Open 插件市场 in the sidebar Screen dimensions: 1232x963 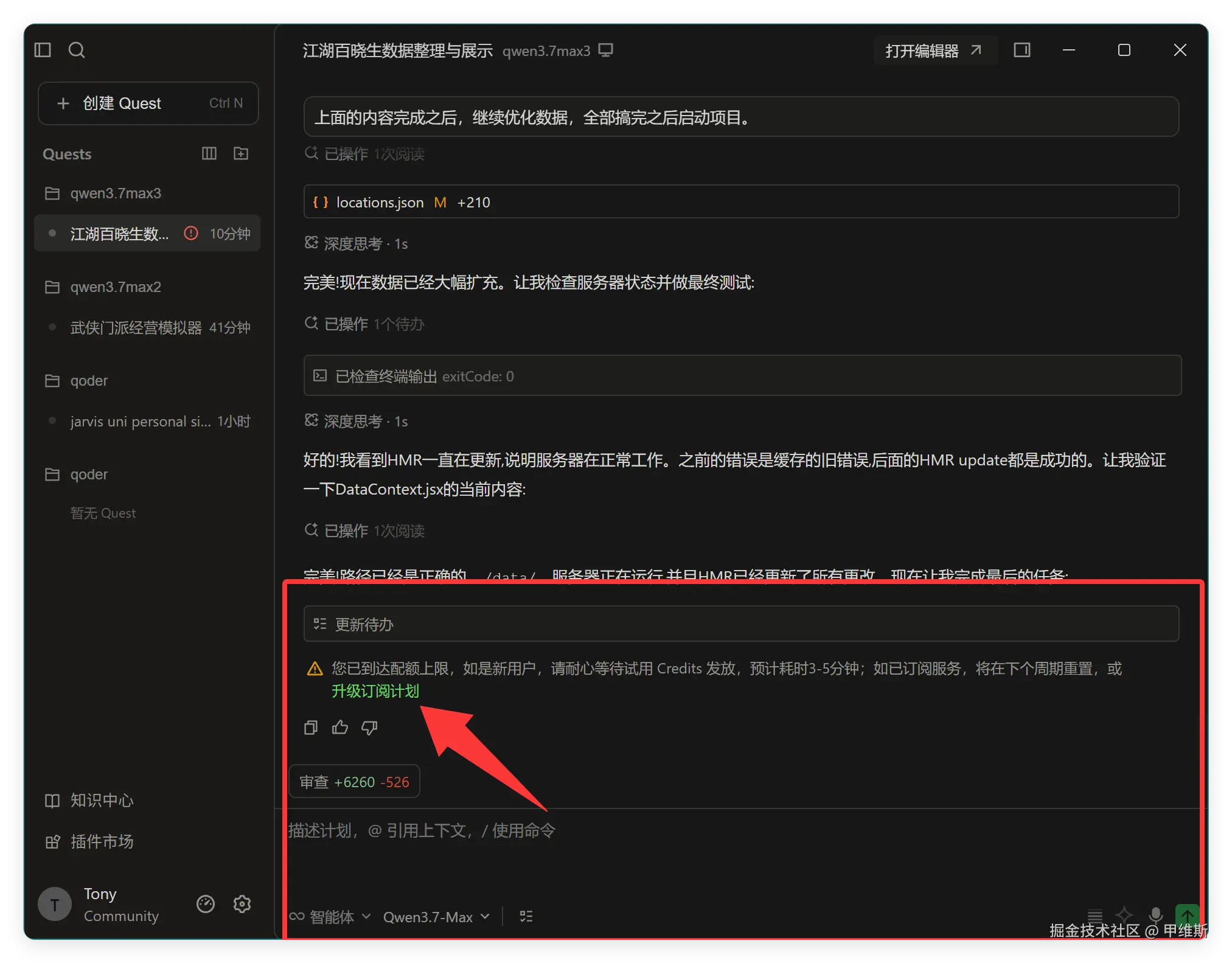pyautogui.click(x=89, y=842)
